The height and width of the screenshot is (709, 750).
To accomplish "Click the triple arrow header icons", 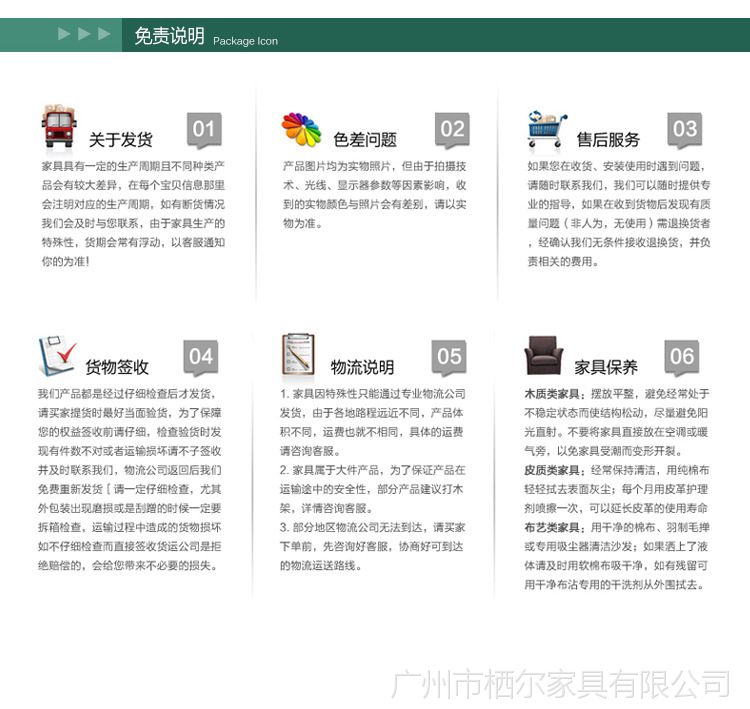I will tap(84, 35).
